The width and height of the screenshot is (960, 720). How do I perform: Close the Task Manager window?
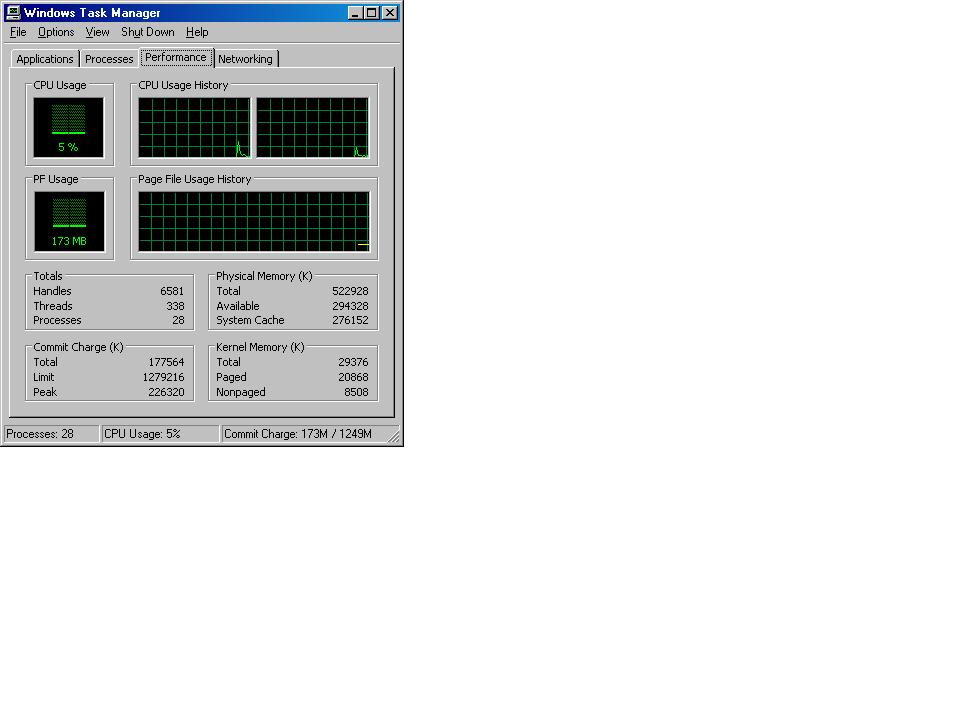(x=390, y=12)
